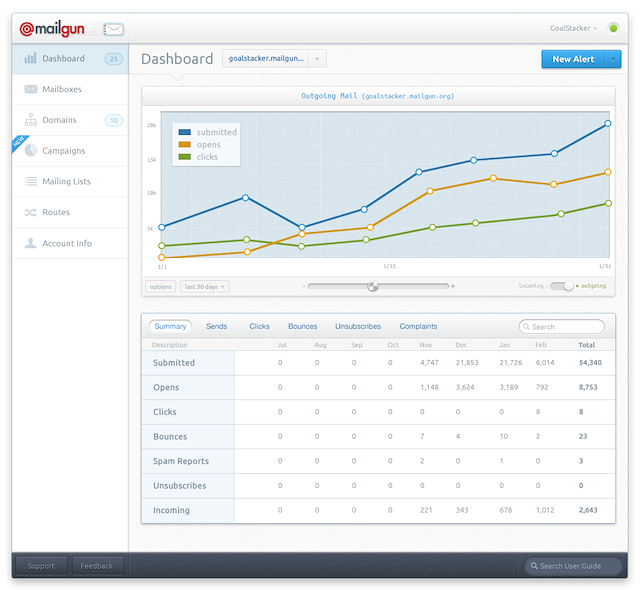Click the green clicks legend swatch

pos(184,157)
